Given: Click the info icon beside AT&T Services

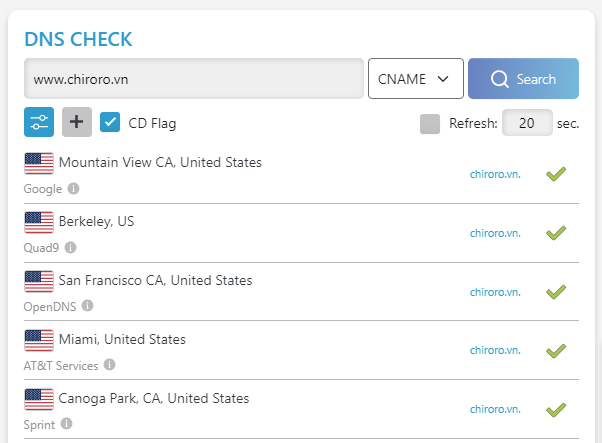Looking at the screenshot, I should point(109,365).
